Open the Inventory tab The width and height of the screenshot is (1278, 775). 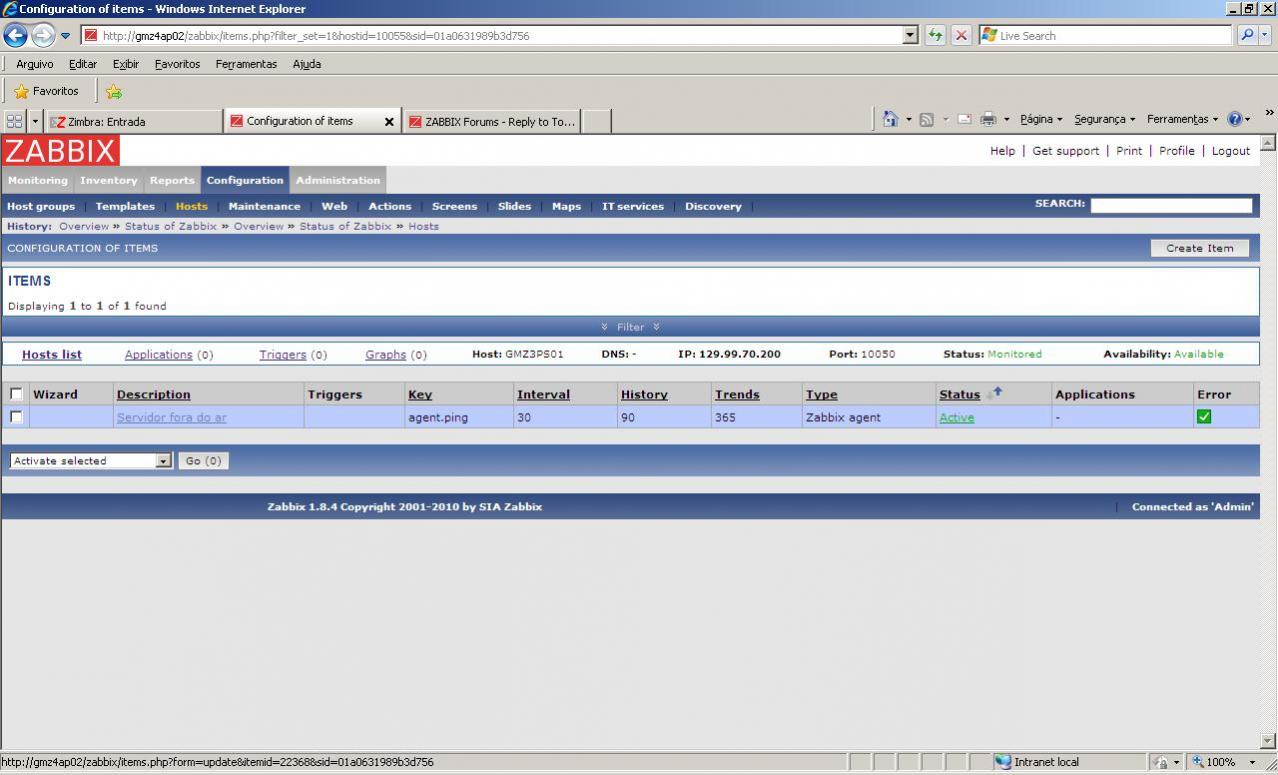(x=108, y=181)
